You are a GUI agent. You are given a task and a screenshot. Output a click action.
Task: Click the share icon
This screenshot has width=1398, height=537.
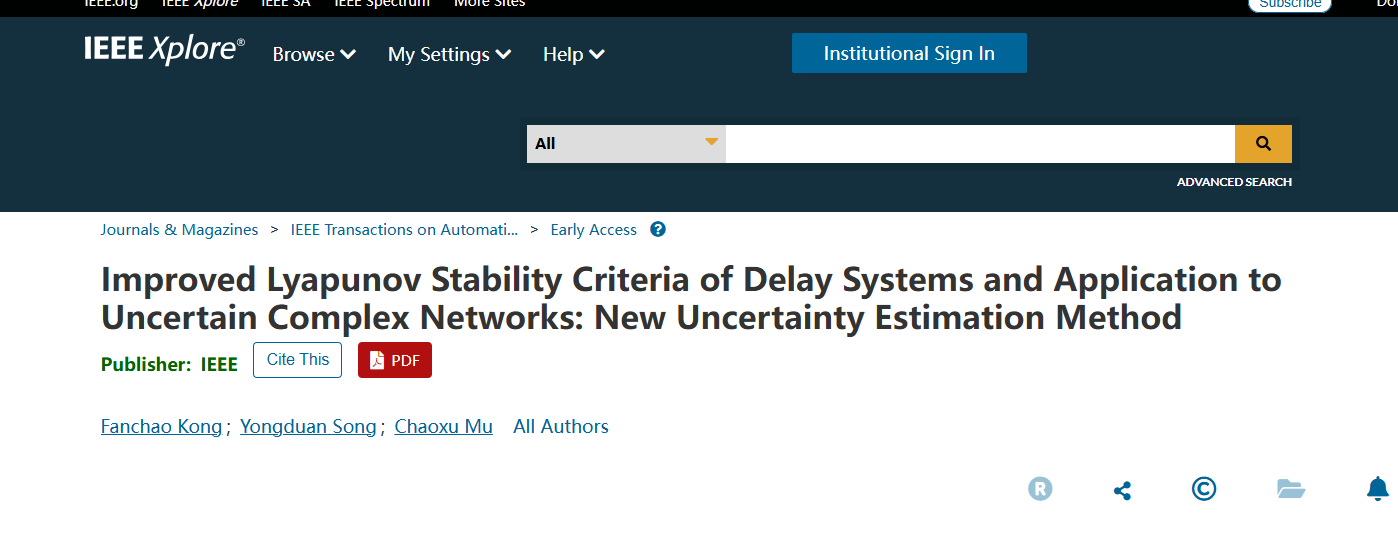point(1122,490)
